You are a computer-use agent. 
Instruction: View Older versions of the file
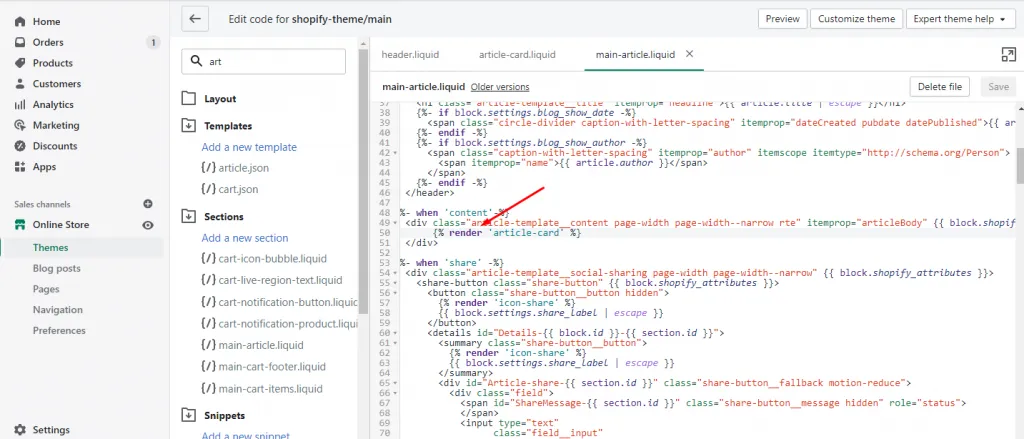[x=500, y=87]
